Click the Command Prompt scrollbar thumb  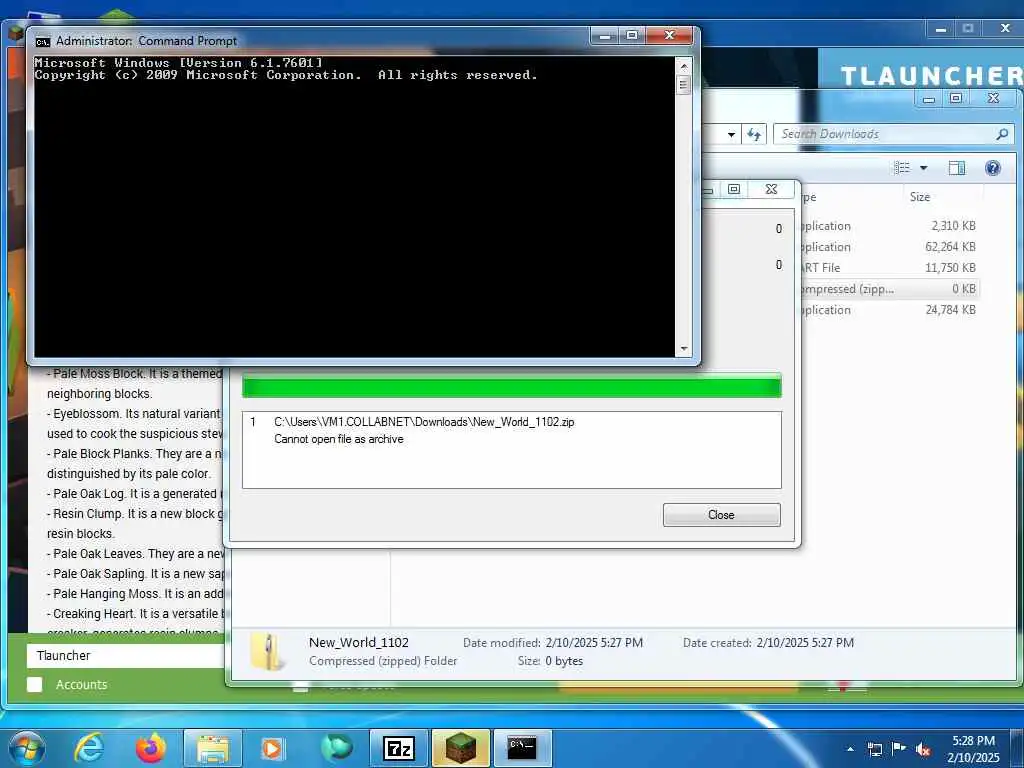coord(684,85)
